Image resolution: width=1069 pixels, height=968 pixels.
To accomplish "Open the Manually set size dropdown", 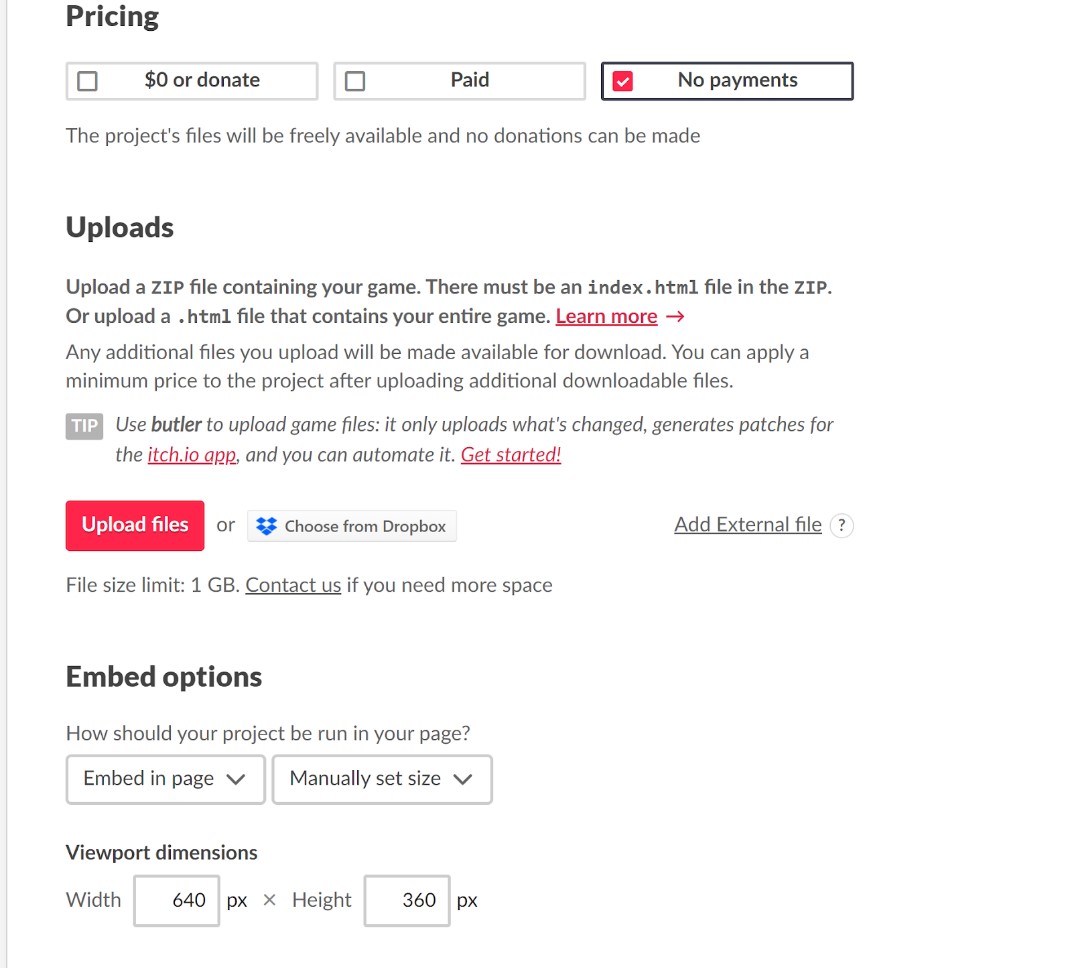I will (382, 779).
